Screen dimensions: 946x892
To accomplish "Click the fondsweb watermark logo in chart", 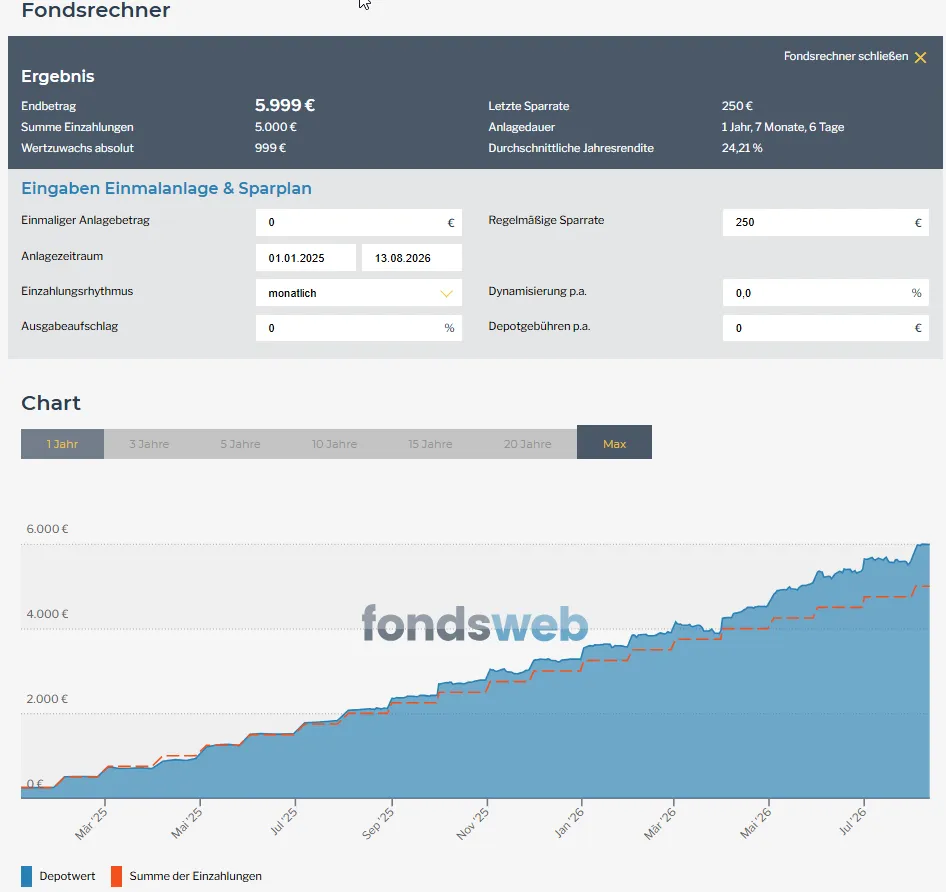I will (x=475, y=623).
